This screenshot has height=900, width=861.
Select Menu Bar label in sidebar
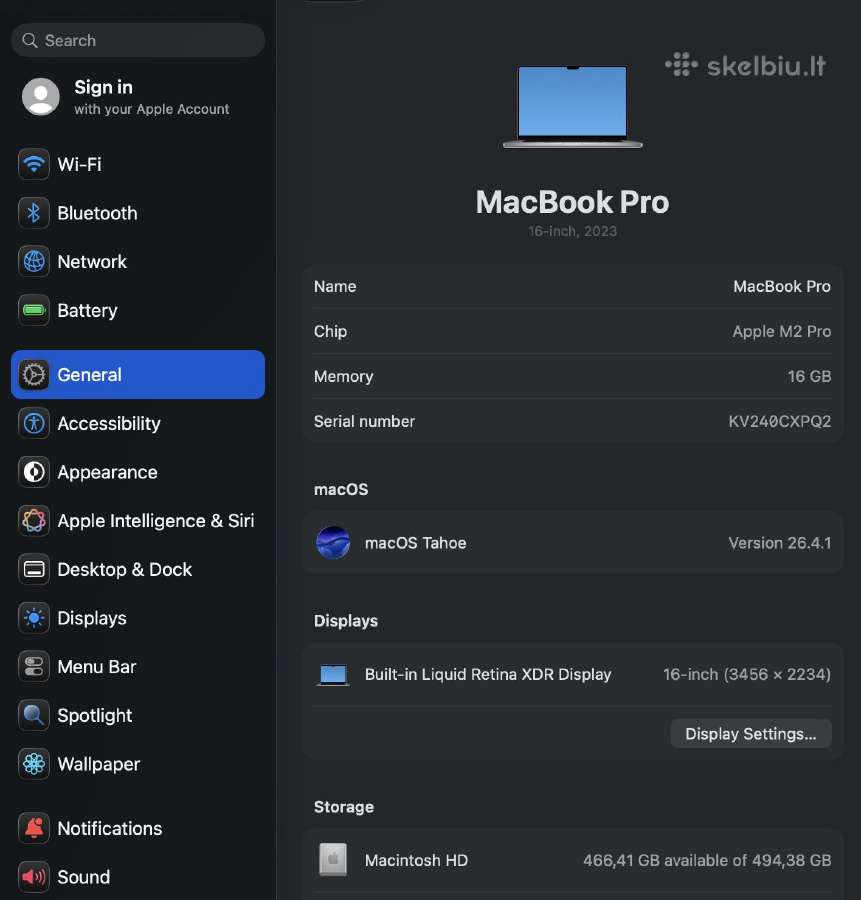[x=97, y=666]
